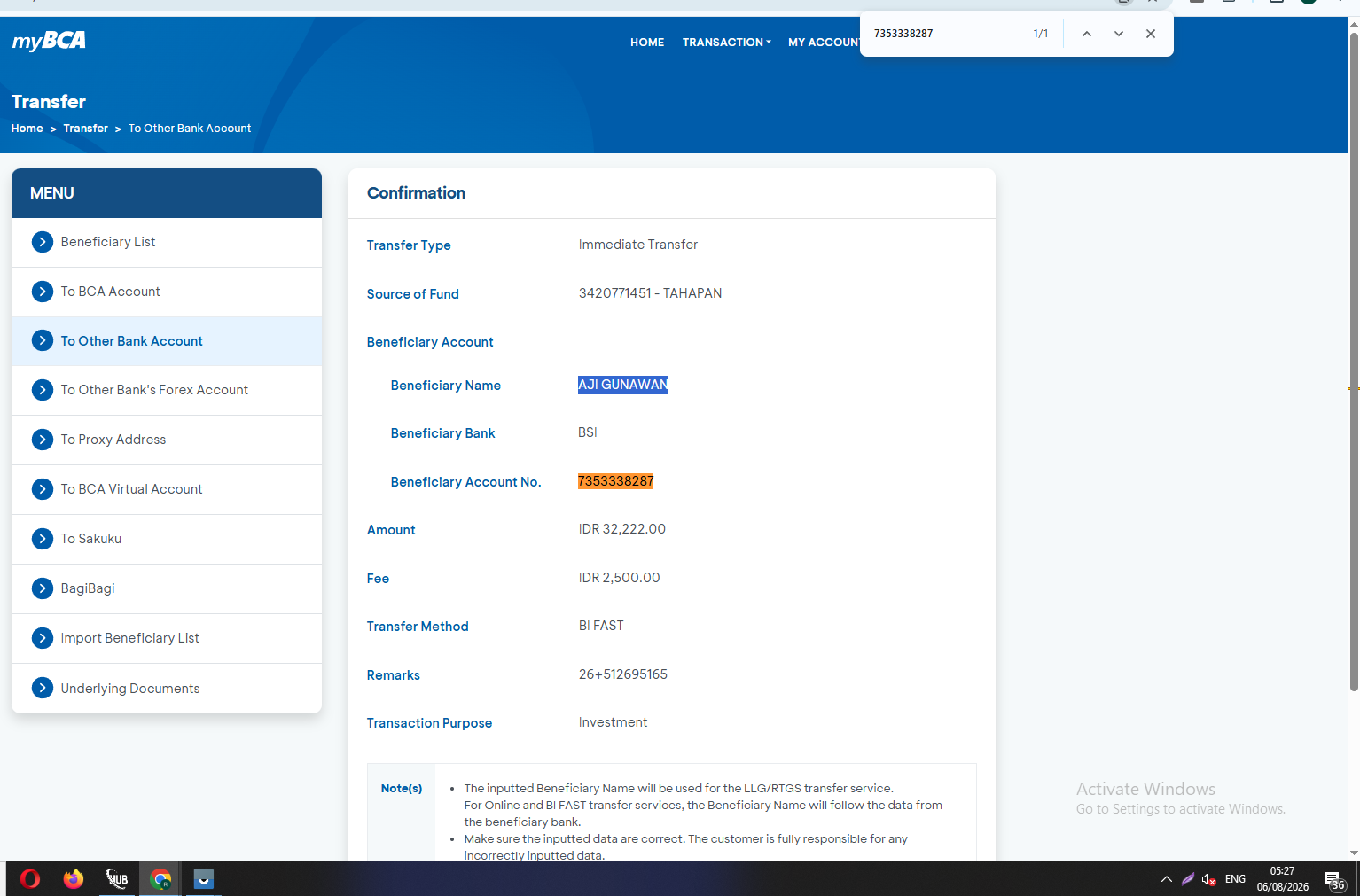Open Import Beneficiary List menu item
The height and width of the screenshot is (896, 1360).
click(x=167, y=638)
